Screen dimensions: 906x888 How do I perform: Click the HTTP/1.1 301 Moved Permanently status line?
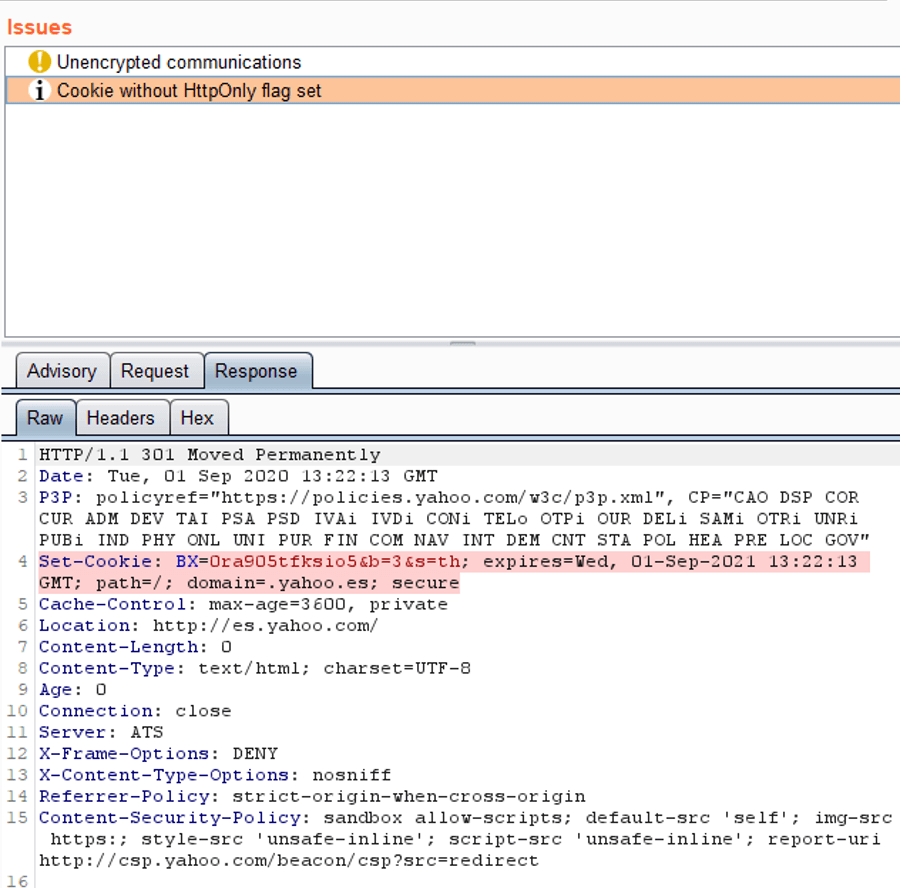[209, 455]
